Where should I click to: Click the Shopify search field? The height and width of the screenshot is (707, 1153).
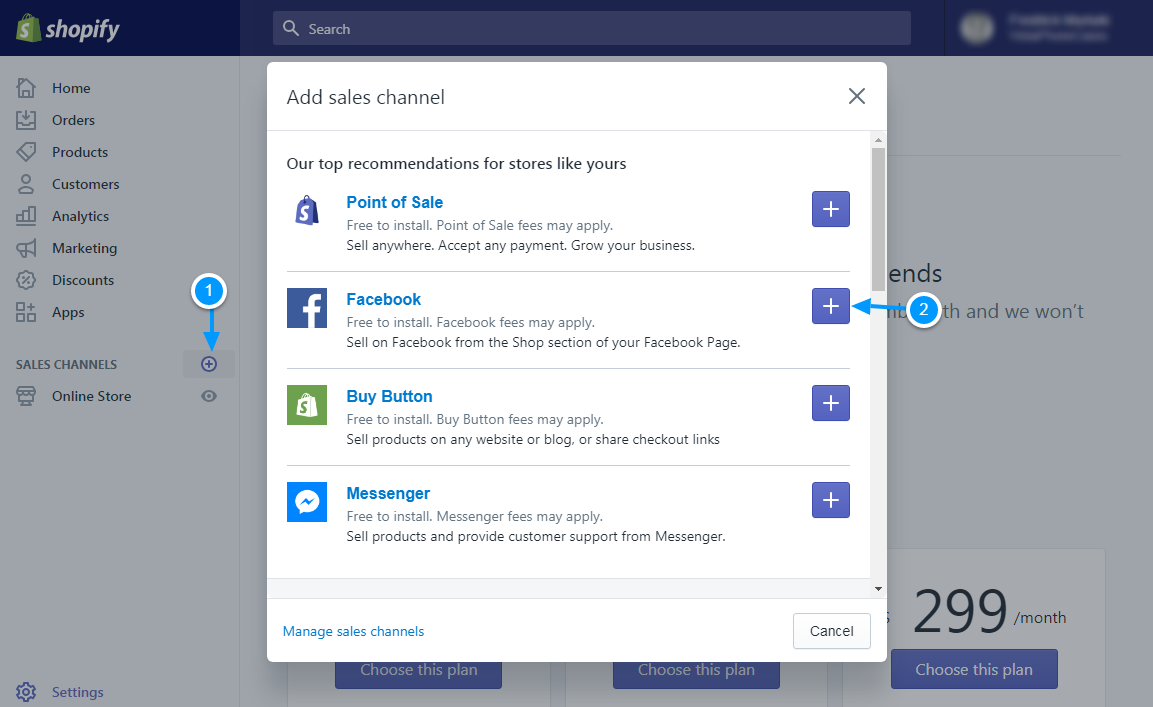pyautogui.click(x=592, y=28)
